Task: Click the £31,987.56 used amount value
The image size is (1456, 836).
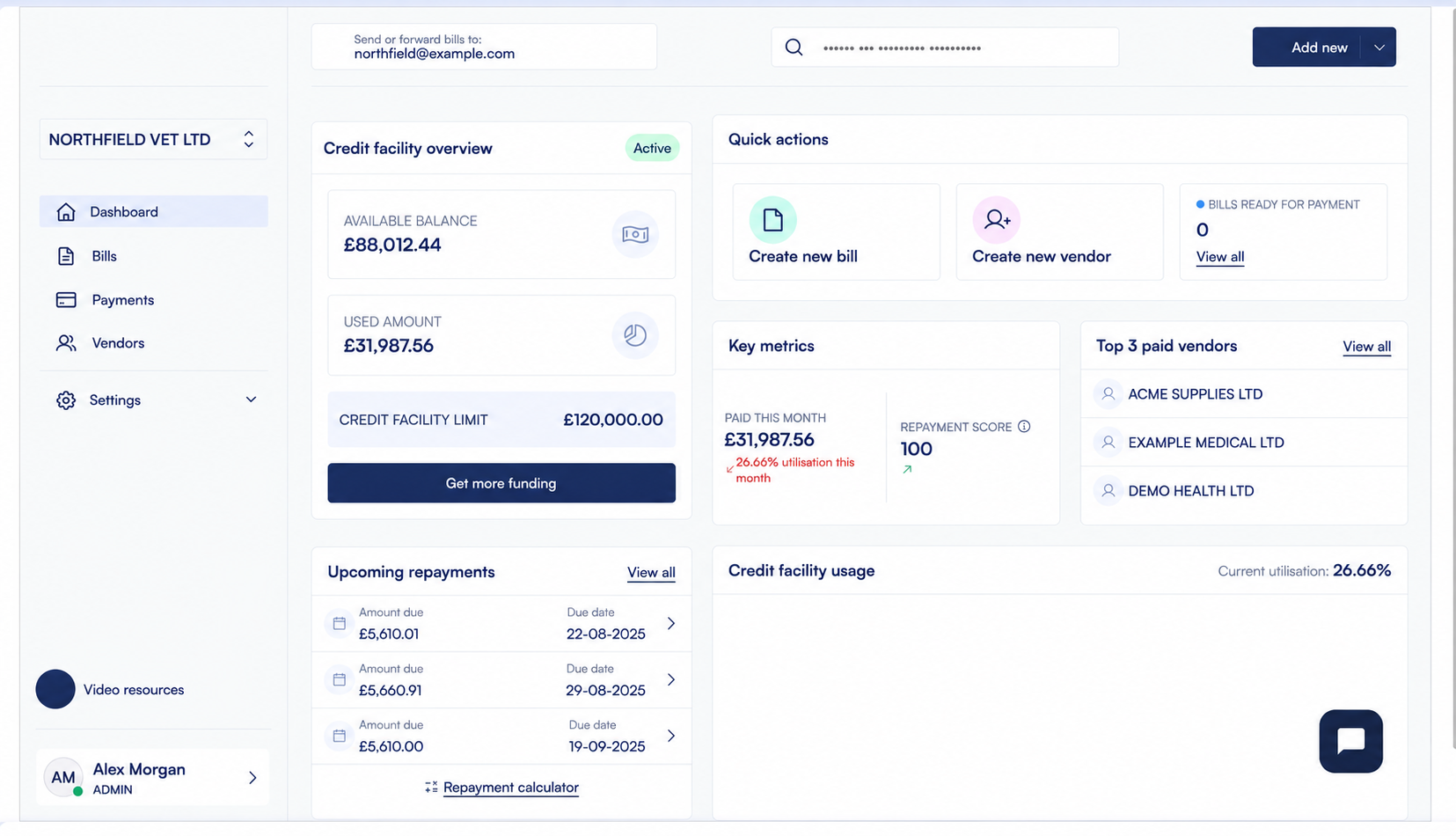Action: pyautogui.click(x=389, y=346)
